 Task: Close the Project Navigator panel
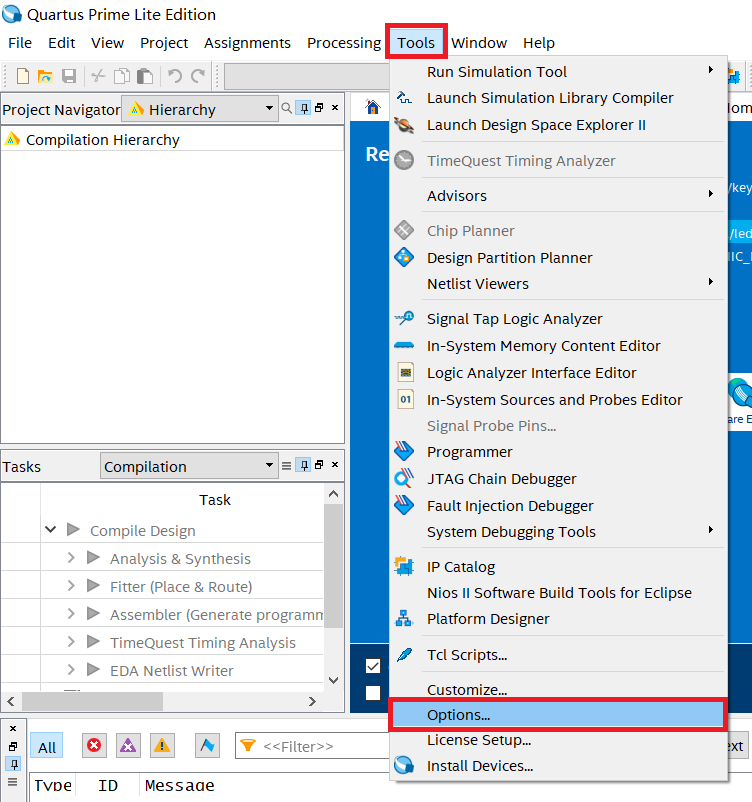tap(335, 107)
